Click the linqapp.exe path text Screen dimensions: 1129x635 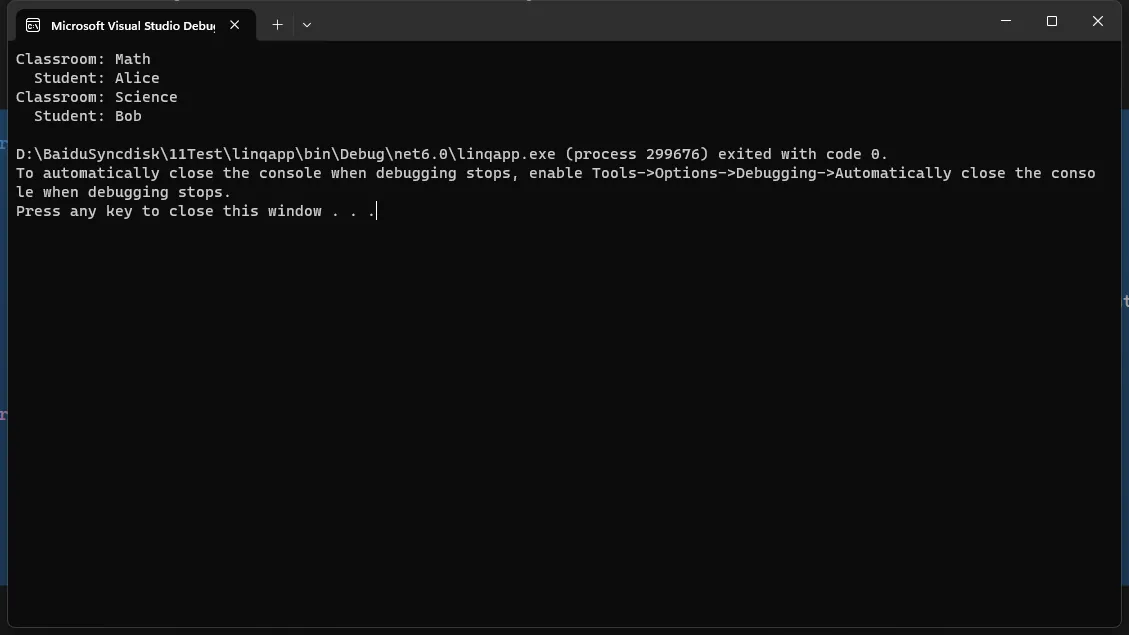coord(286,154)
